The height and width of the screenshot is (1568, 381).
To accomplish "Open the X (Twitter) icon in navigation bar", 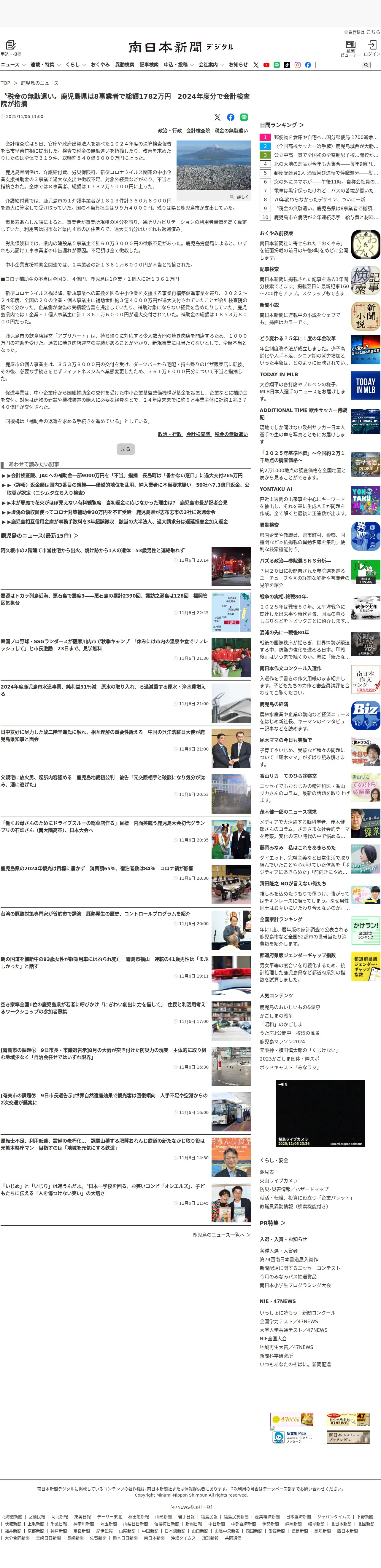I will coord(256,65).
